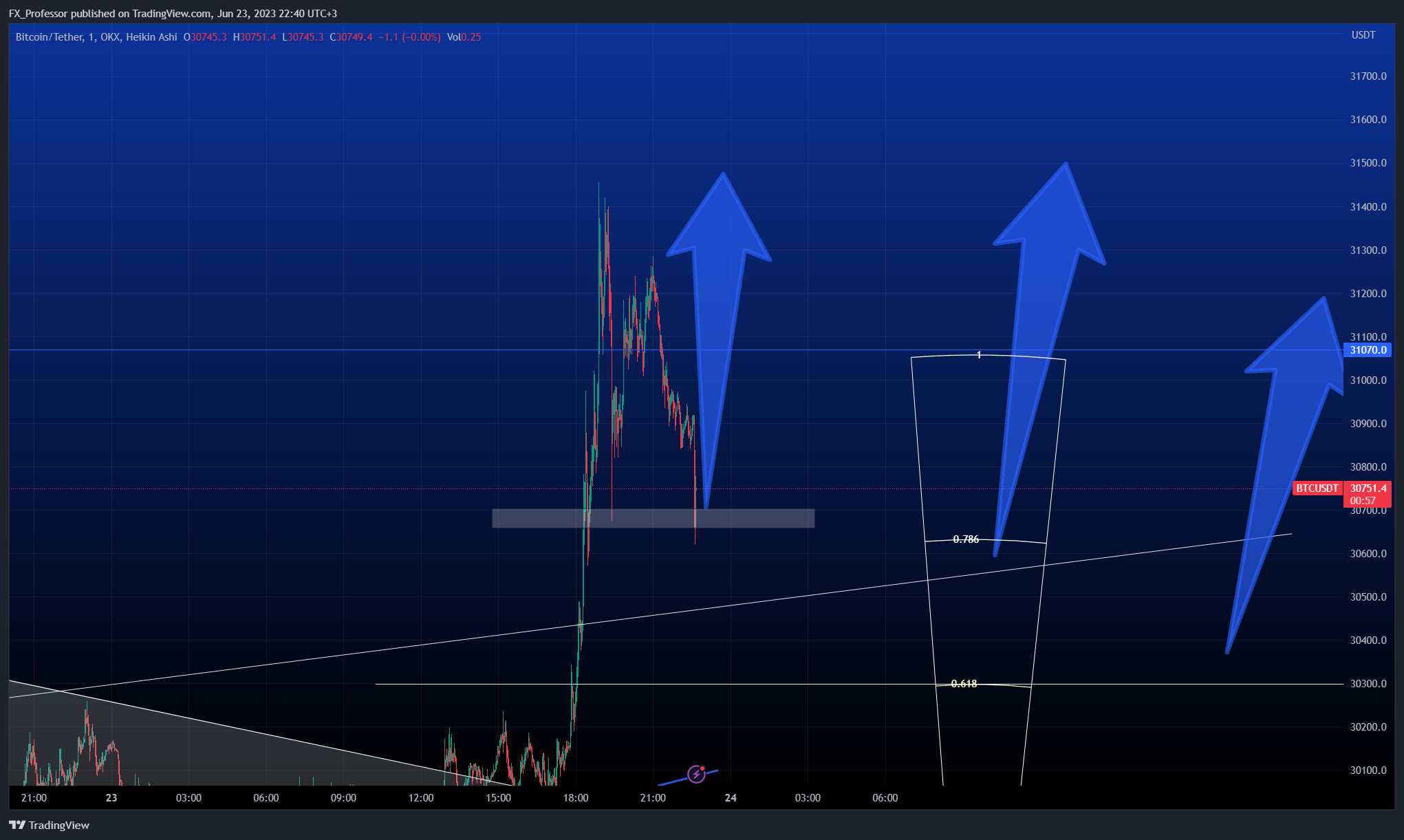Click the 30300.0 price axis label
Screen dimensions: 1404x840
(x=1368, y=684)
